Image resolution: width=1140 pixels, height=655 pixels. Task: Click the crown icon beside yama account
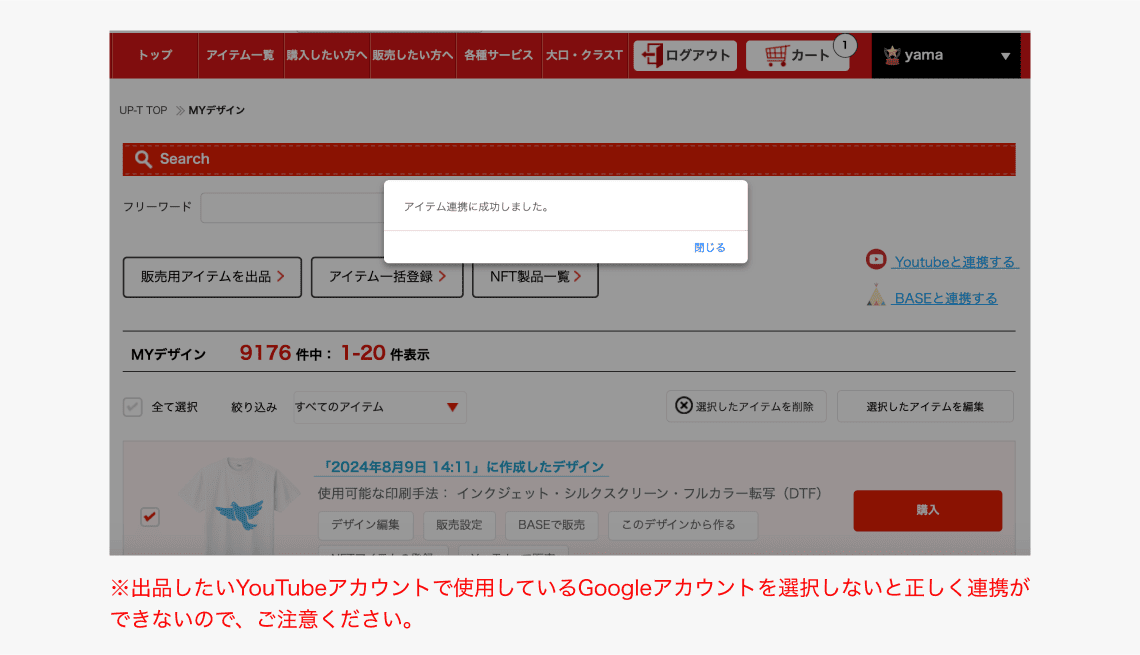pyautogui.click(x=893, y=55)
